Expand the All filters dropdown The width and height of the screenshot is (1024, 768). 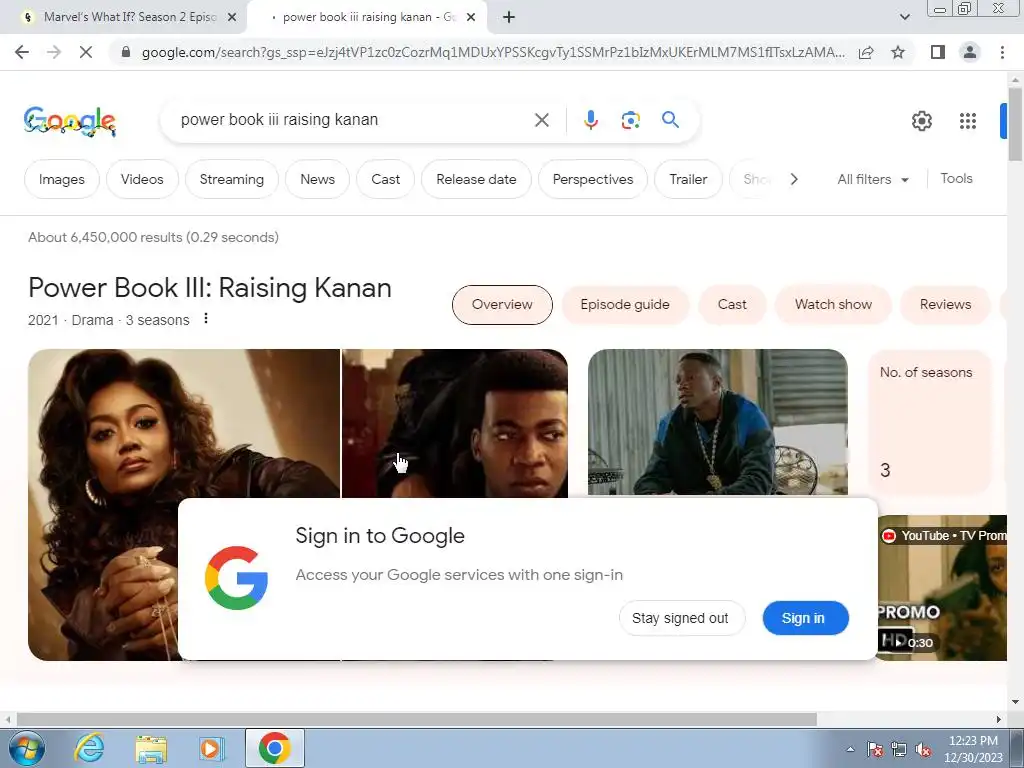pos(873,180)
